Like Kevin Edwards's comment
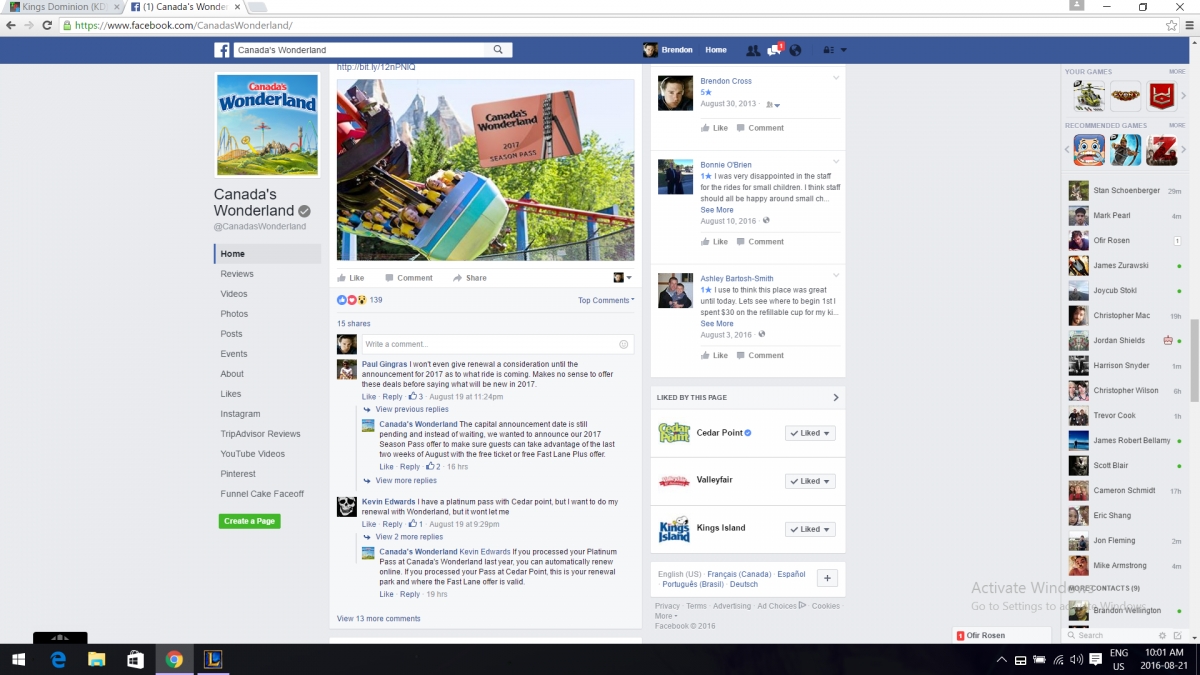This screenshot has height=675, width=1200. [x=369, y=524]
